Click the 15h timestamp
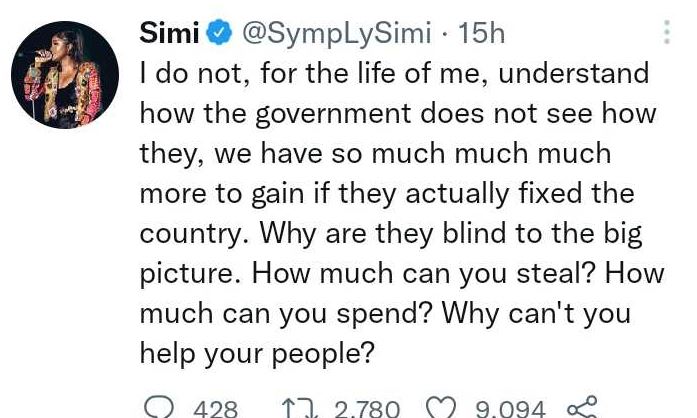 pos(481,34)
